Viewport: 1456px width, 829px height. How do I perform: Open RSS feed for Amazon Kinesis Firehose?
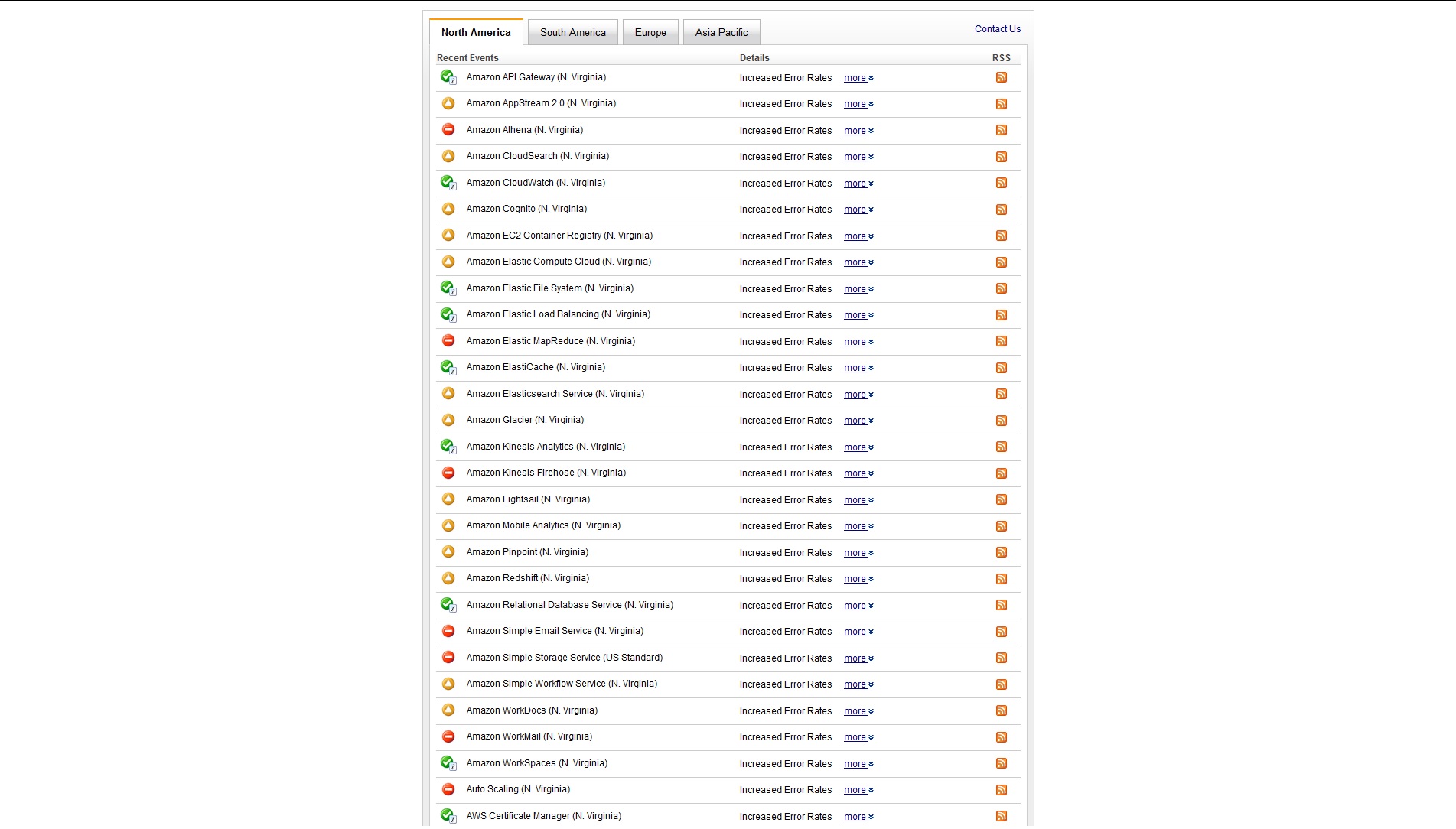(x=1001, y=473)
